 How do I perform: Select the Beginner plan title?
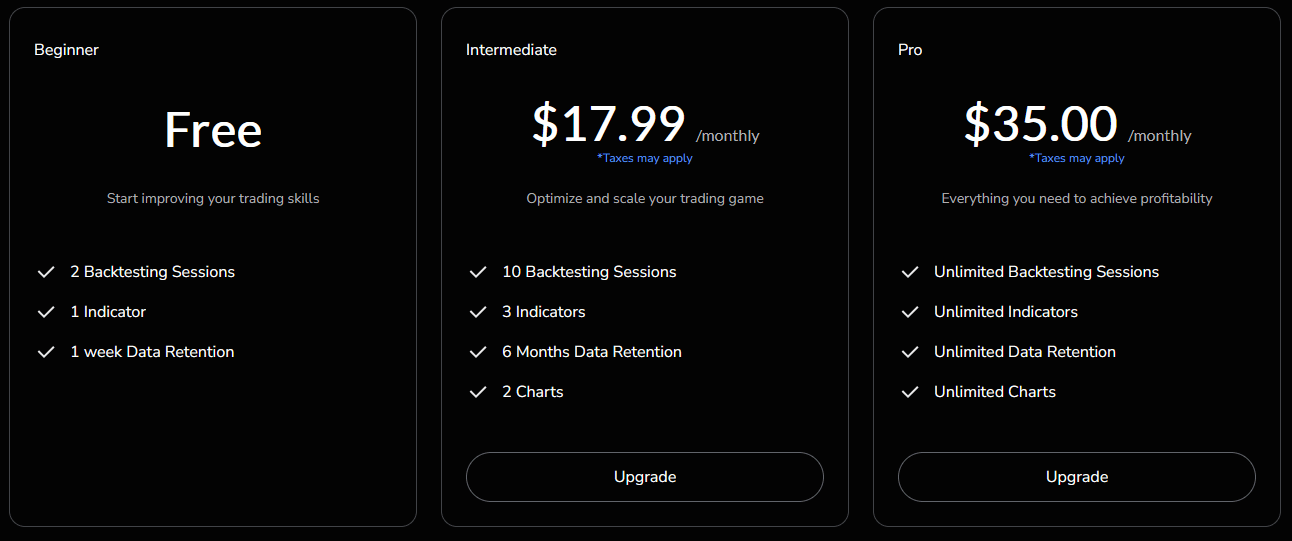(67, 49)
